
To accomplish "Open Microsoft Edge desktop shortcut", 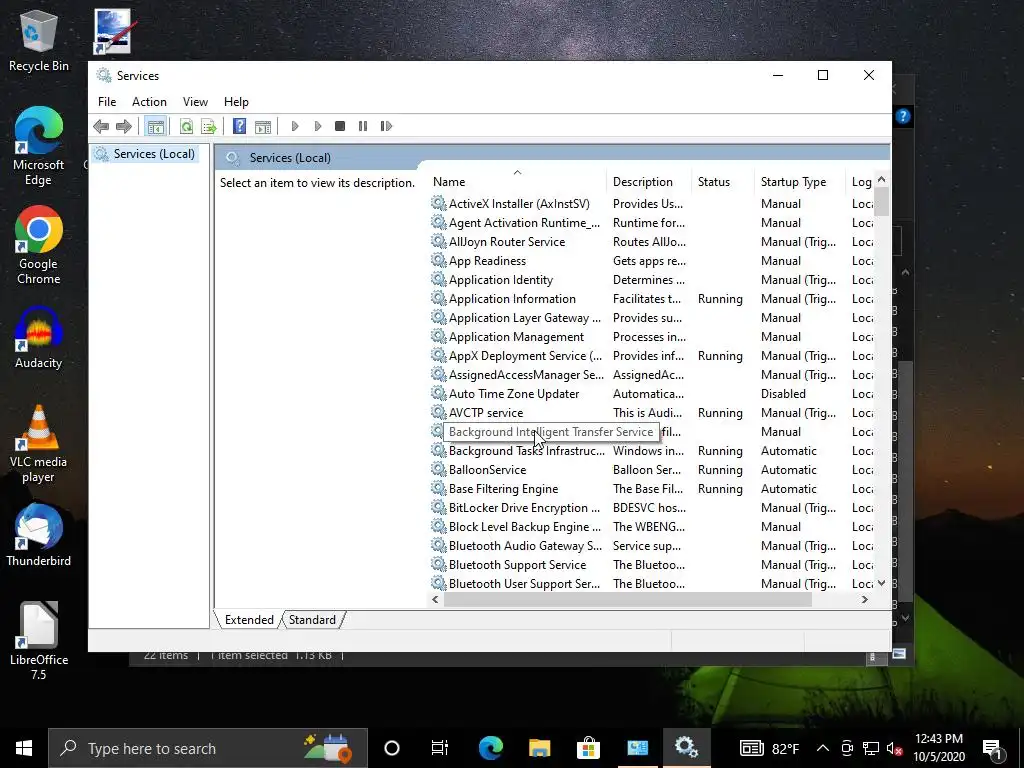I will point(39,148).
